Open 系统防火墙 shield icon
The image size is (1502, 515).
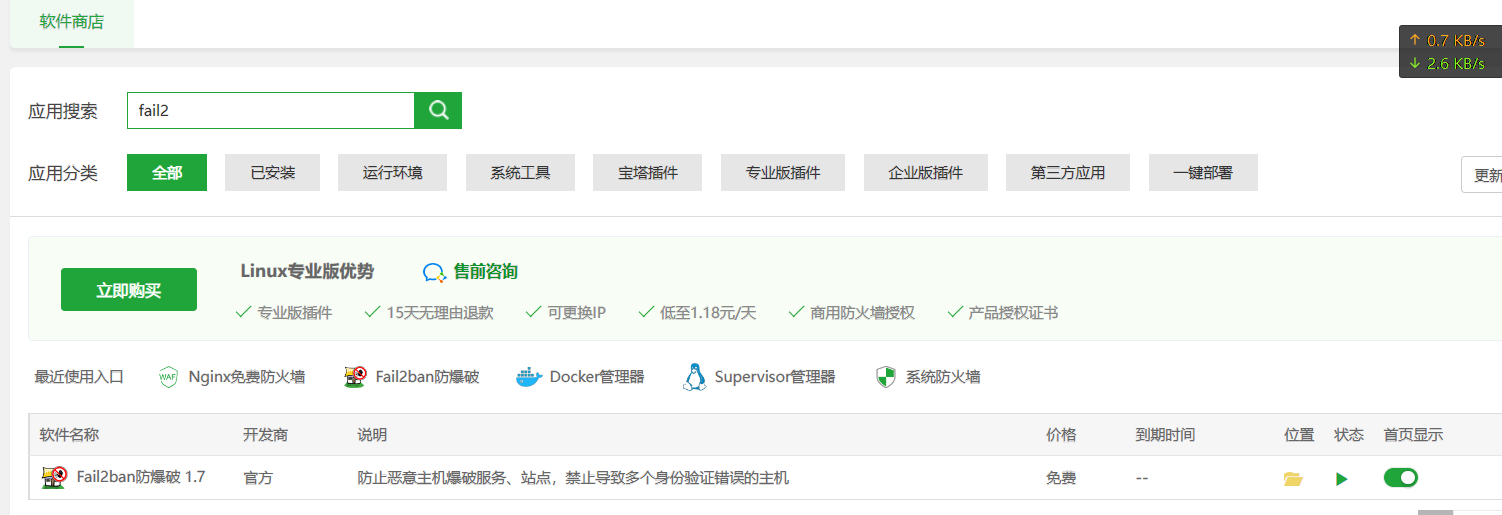886,377
